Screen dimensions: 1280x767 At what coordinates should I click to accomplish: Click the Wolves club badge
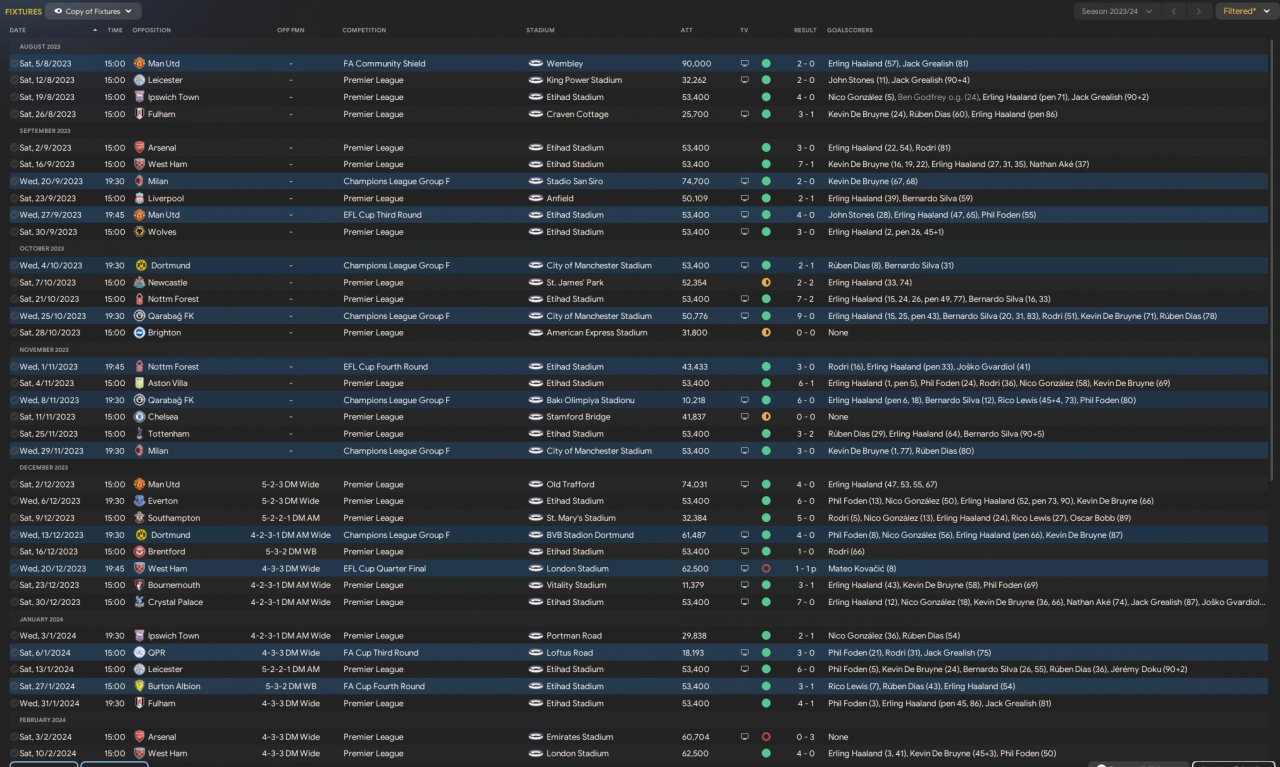coord(139,232)
